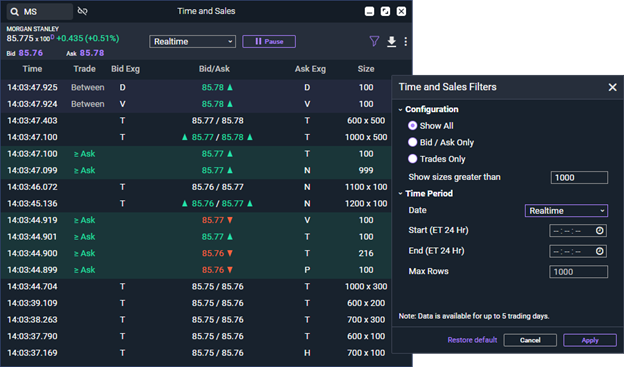Toggle the unlink window icon
Screen dimensions: 624x367
click(82, 11)
